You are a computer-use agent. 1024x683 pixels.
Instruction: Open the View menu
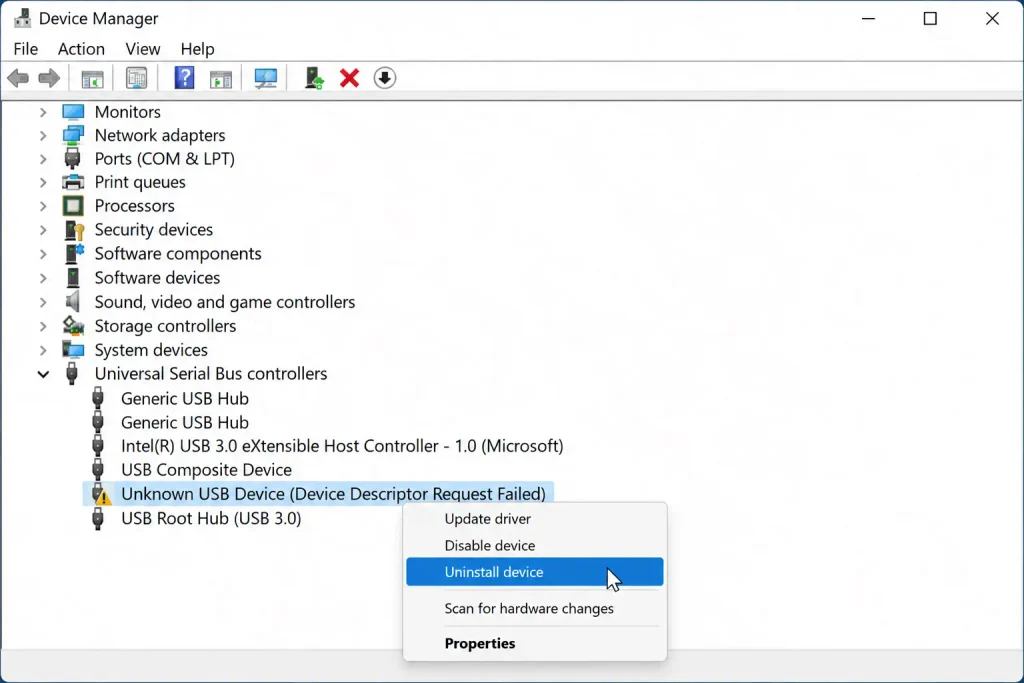click(143, 49)
